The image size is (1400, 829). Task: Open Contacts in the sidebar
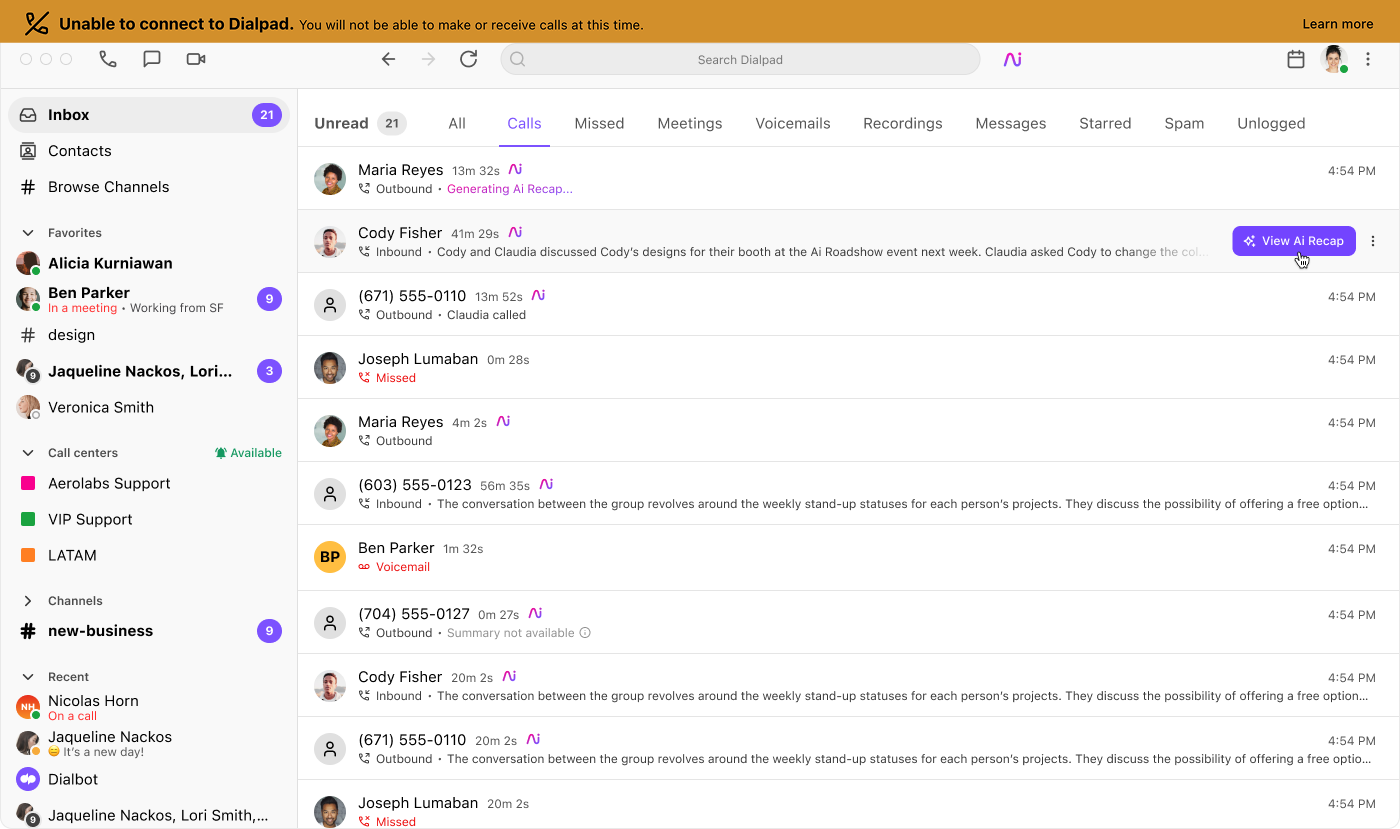pos(149,151)
